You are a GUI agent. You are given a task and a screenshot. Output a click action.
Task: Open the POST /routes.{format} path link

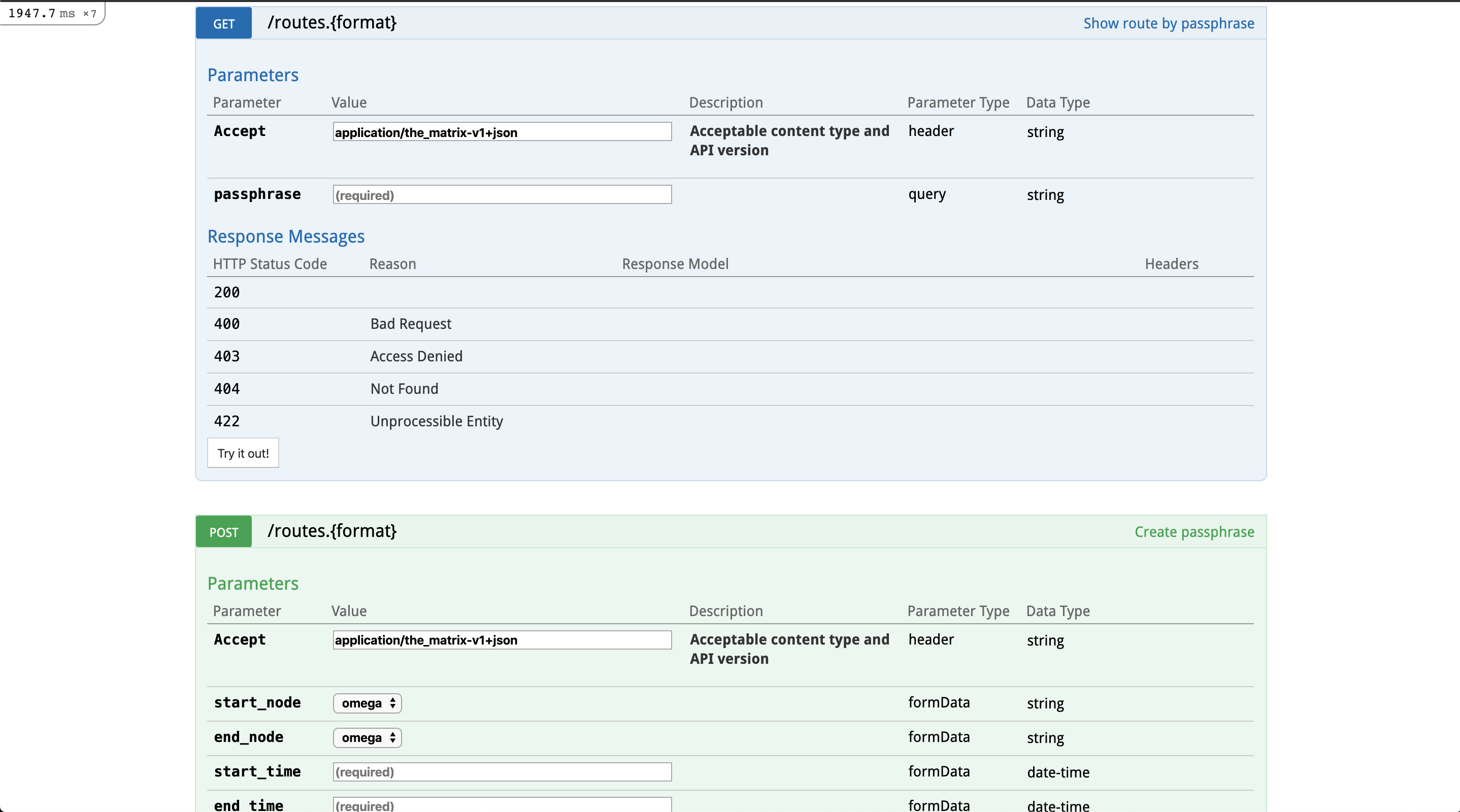pyautogui.click(x=331, y=531)
